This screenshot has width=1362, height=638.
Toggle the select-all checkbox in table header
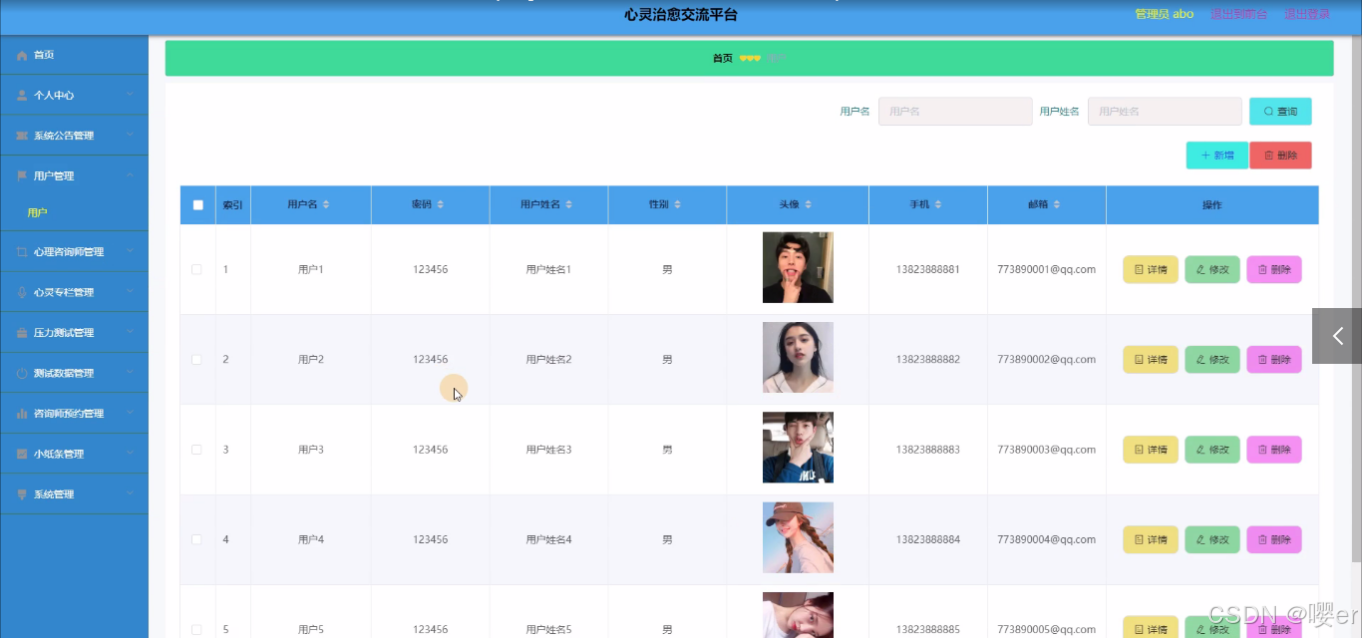[198, 205]
